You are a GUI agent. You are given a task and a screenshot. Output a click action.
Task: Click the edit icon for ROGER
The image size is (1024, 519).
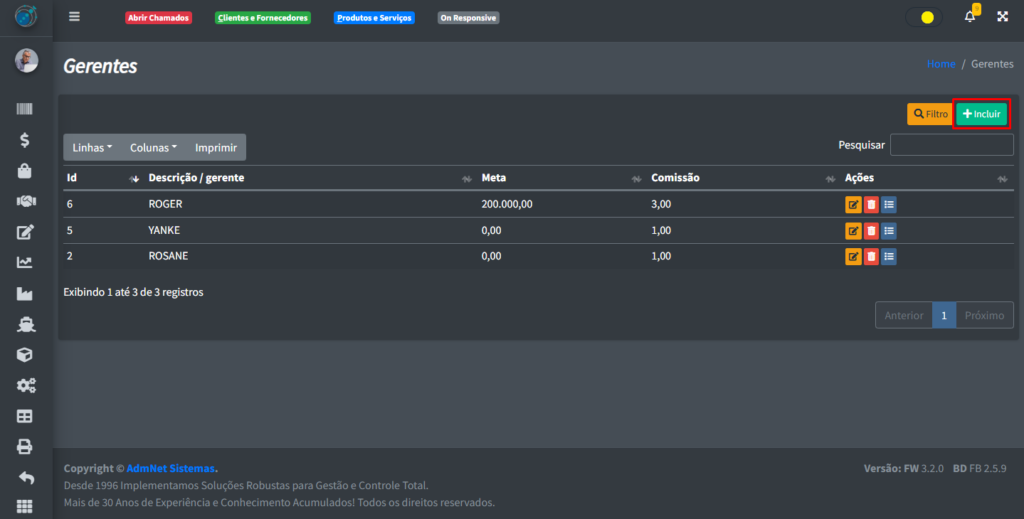click(853, 204)
